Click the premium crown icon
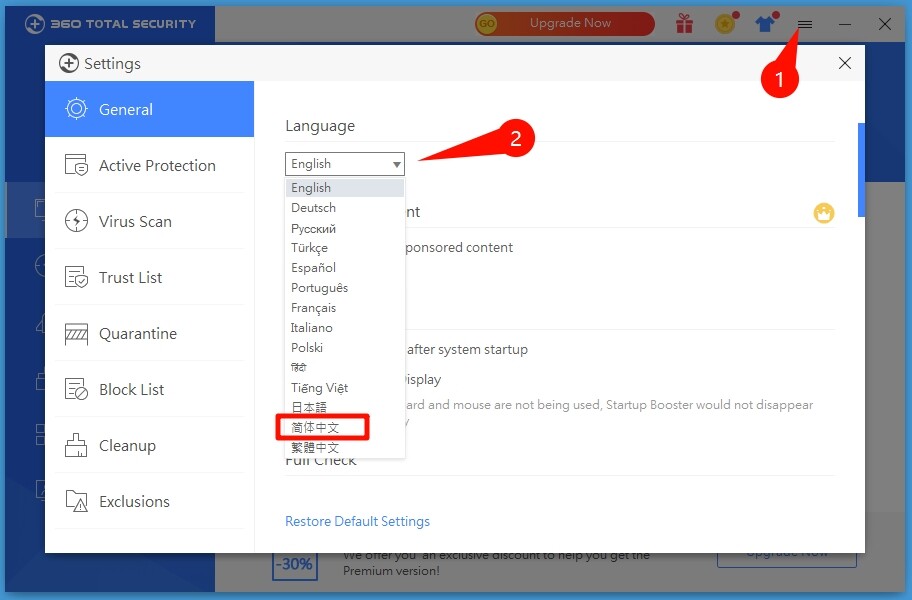 click(x=824, y=212)
